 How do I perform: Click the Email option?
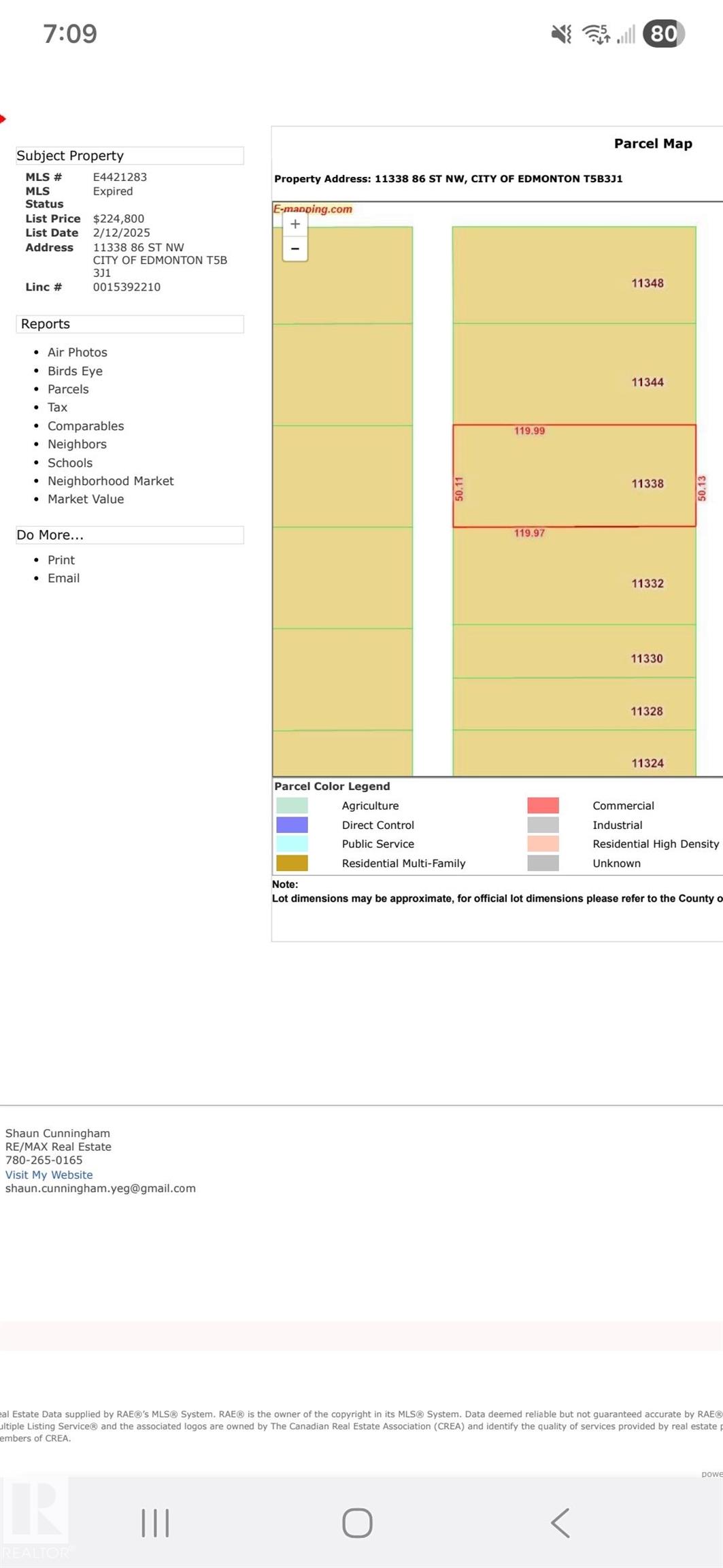coord(63,578)
